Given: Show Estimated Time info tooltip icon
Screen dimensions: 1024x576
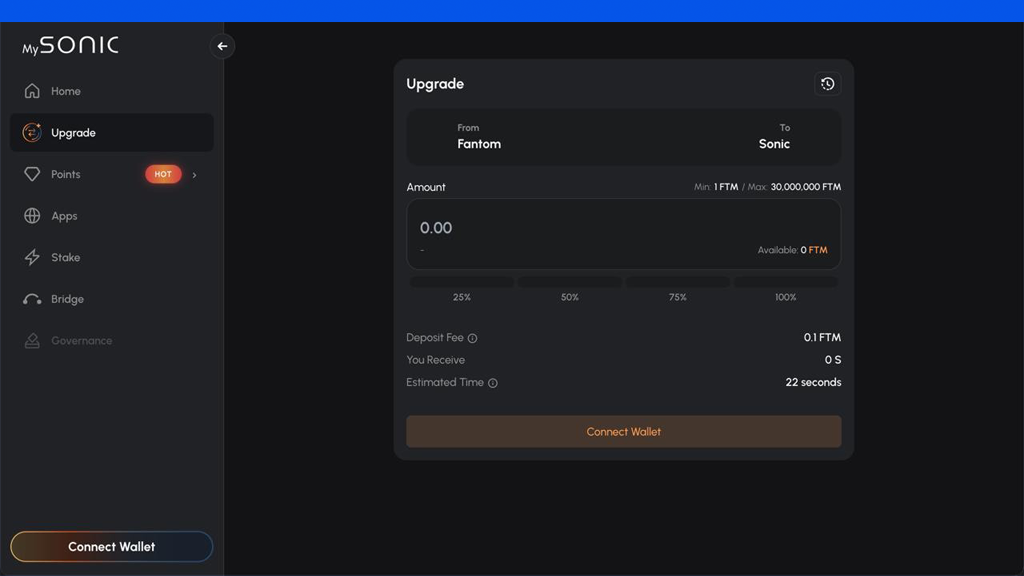Looking at the screenshot, I should click(x=492, y=383).
